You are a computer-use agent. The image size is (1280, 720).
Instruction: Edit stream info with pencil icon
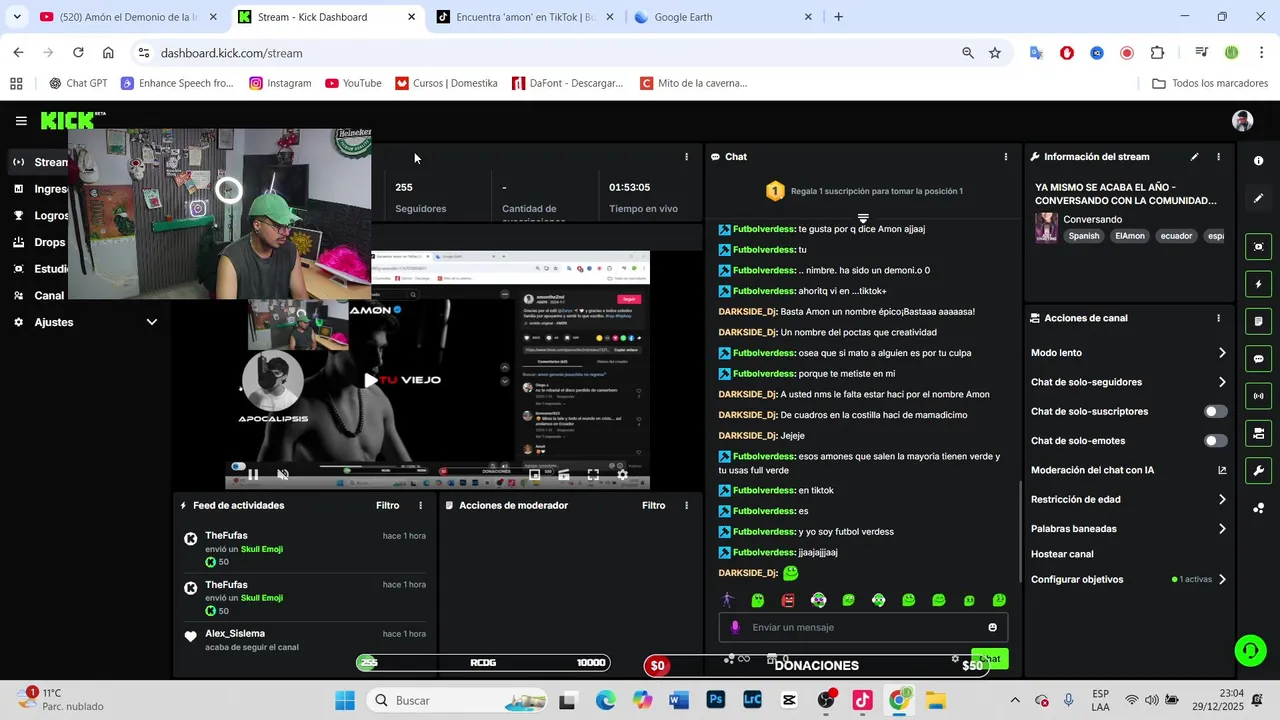[1194, 157]
